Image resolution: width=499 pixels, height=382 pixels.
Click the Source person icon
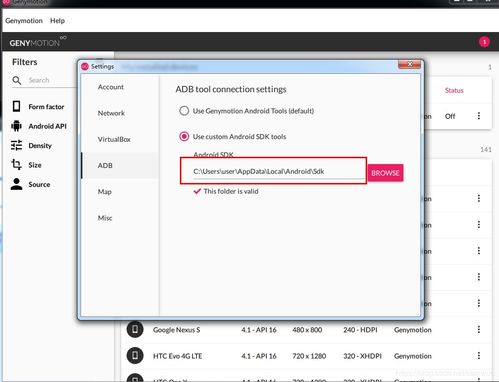(16, 184)
